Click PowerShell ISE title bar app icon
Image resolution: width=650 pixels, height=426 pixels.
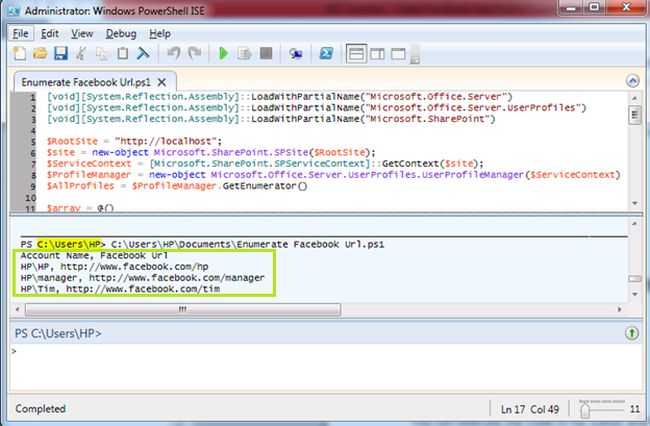(x=14, y=11)
